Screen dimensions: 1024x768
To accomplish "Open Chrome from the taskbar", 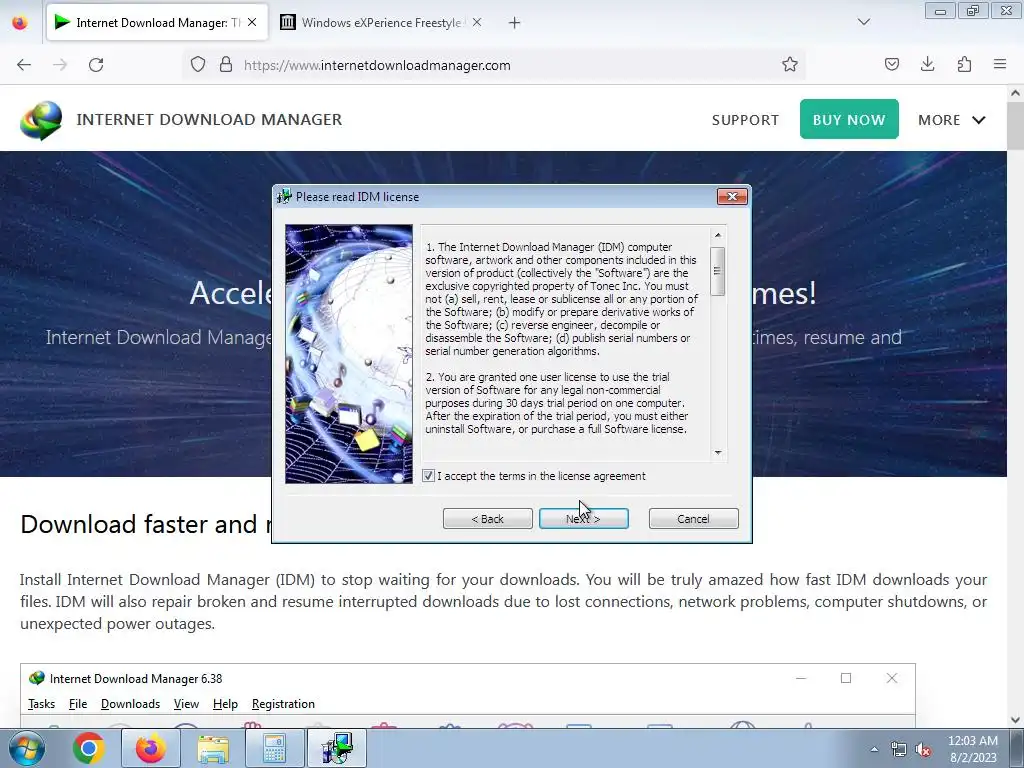I will tap(89, 748).
